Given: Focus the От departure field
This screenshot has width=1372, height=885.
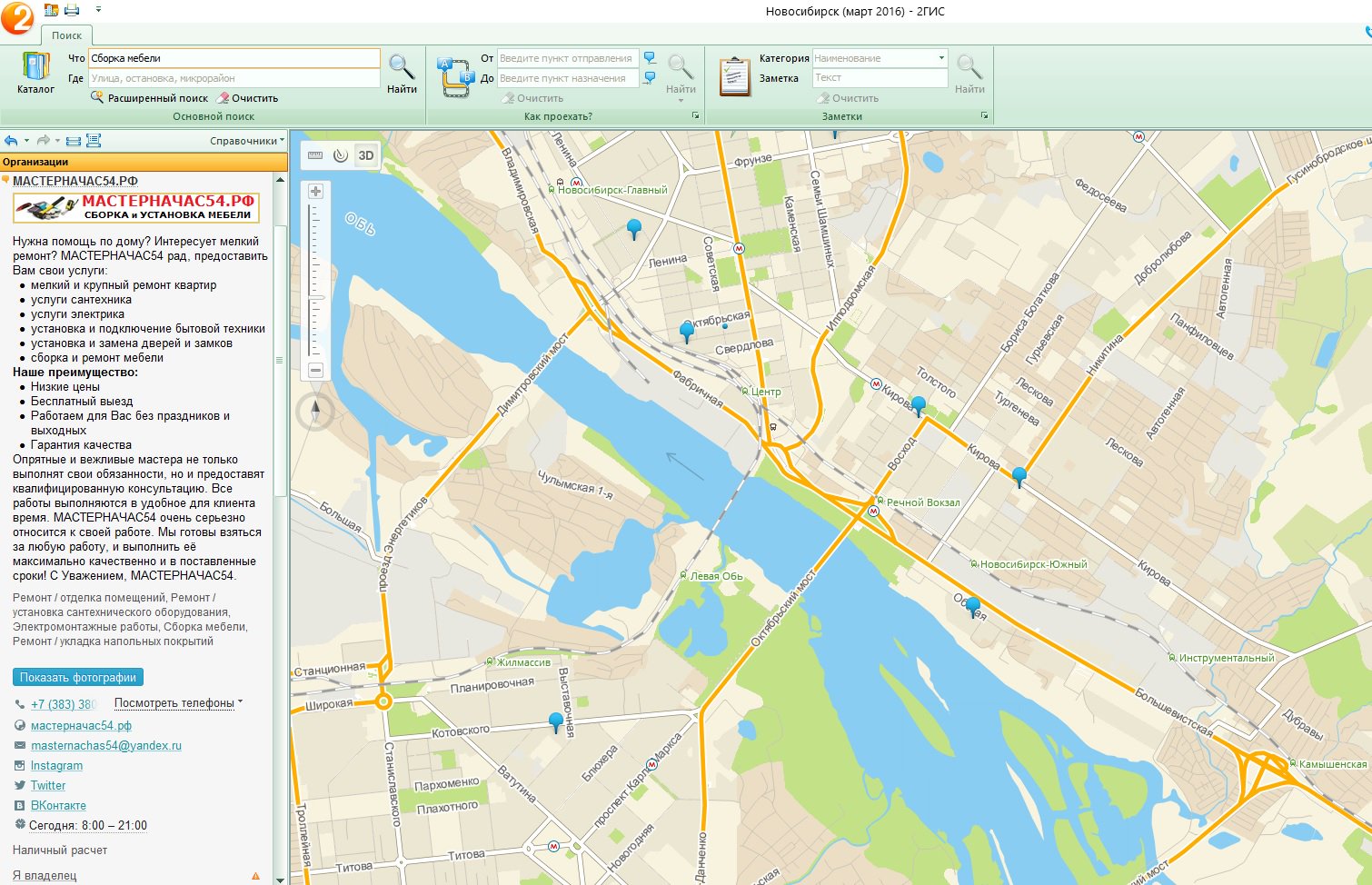Looking at the screenshot, I should pos(568,58).
